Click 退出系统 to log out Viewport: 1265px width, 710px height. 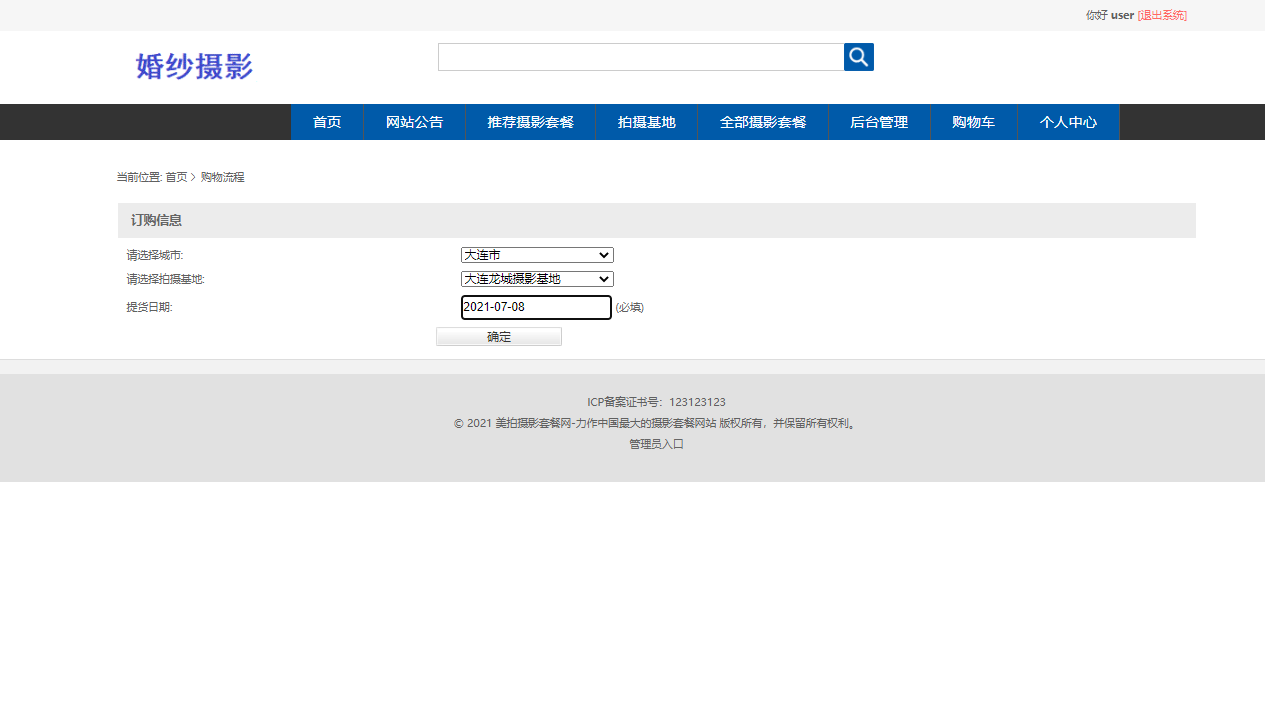tap(1162, 15)
